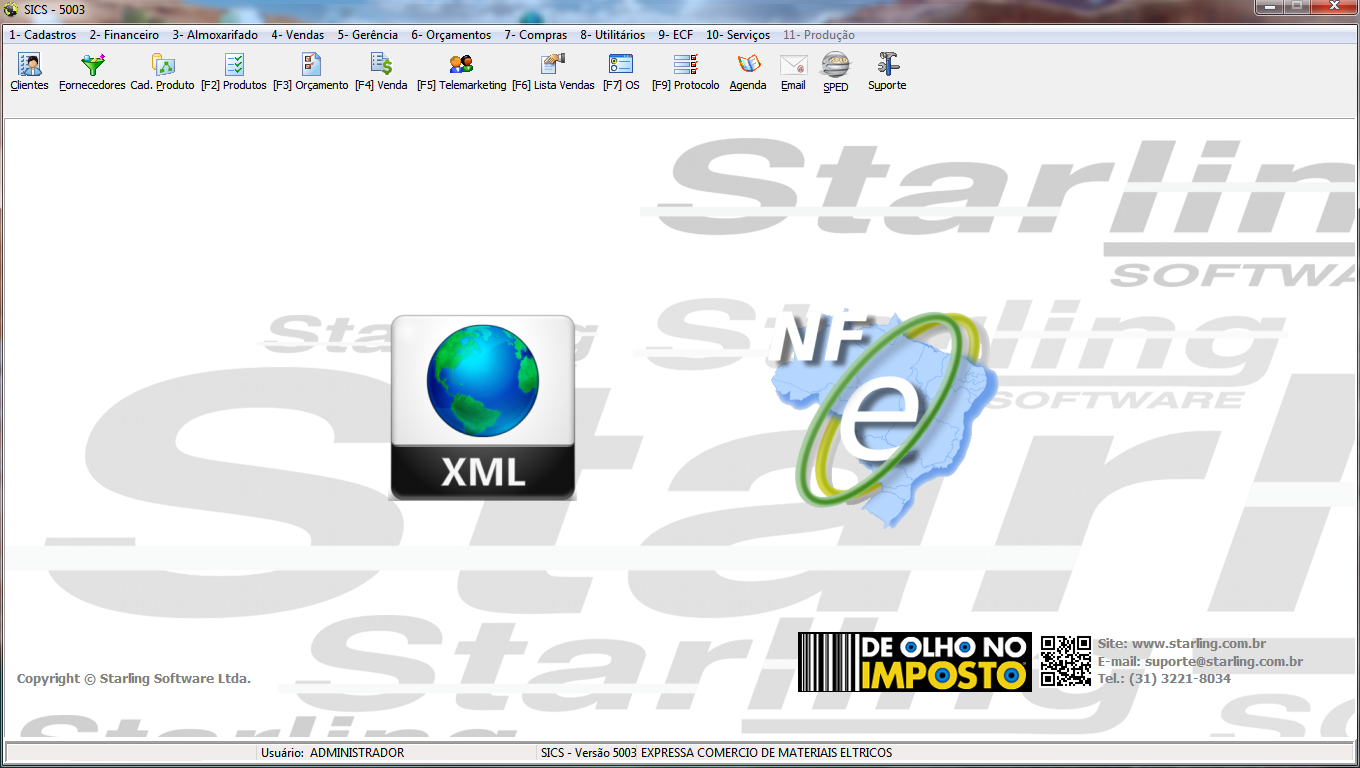Open the 4- Vendas menu

[x=298, y=35]
